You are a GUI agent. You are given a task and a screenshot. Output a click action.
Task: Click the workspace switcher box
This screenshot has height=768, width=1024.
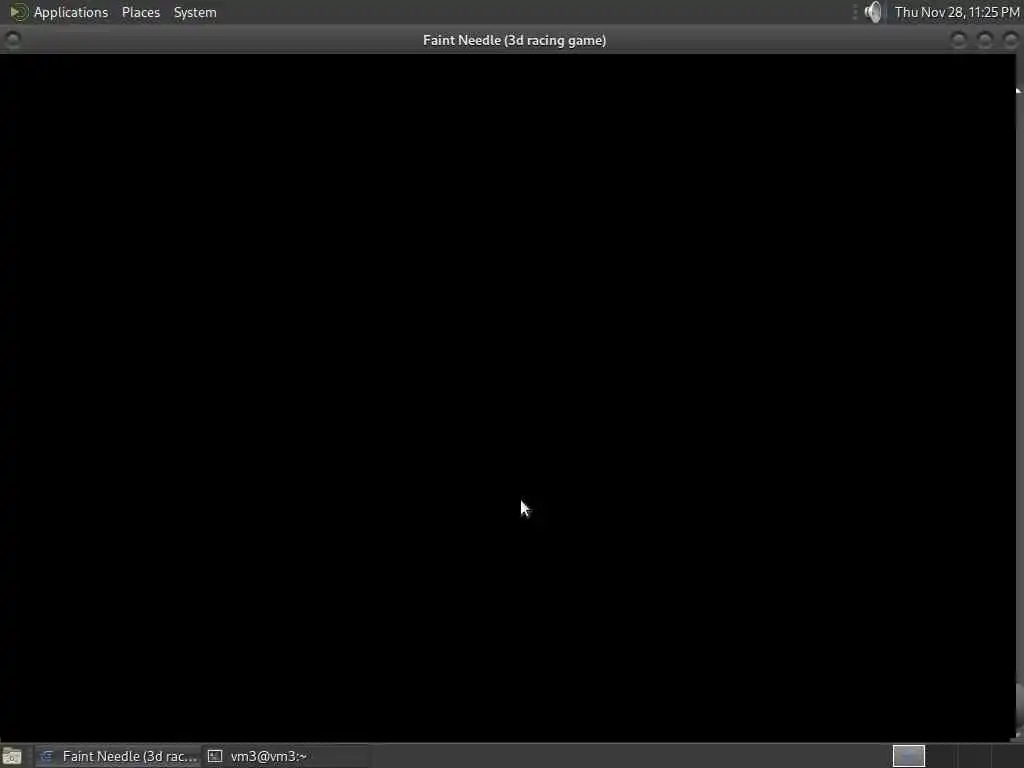(908, 756)
